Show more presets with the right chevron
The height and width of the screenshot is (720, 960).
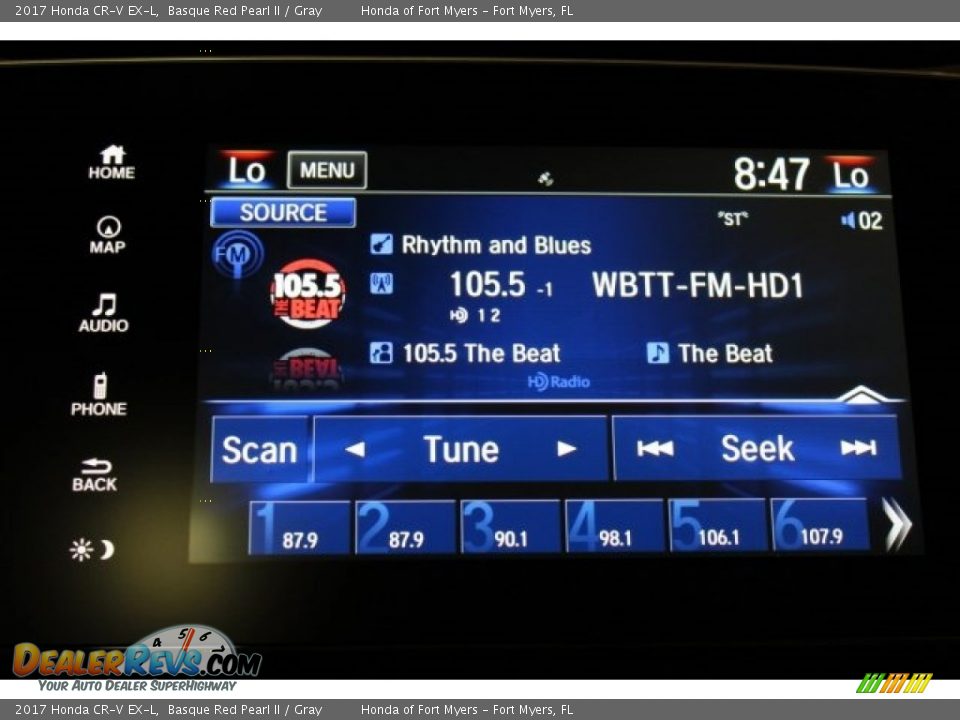(896, 525)
